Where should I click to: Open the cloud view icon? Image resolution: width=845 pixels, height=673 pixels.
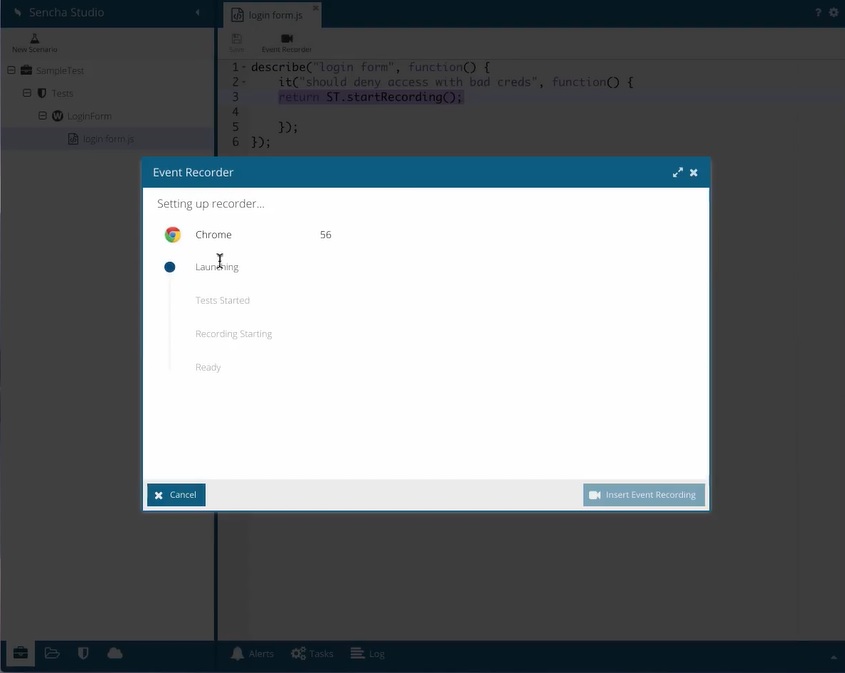[115, 654]
